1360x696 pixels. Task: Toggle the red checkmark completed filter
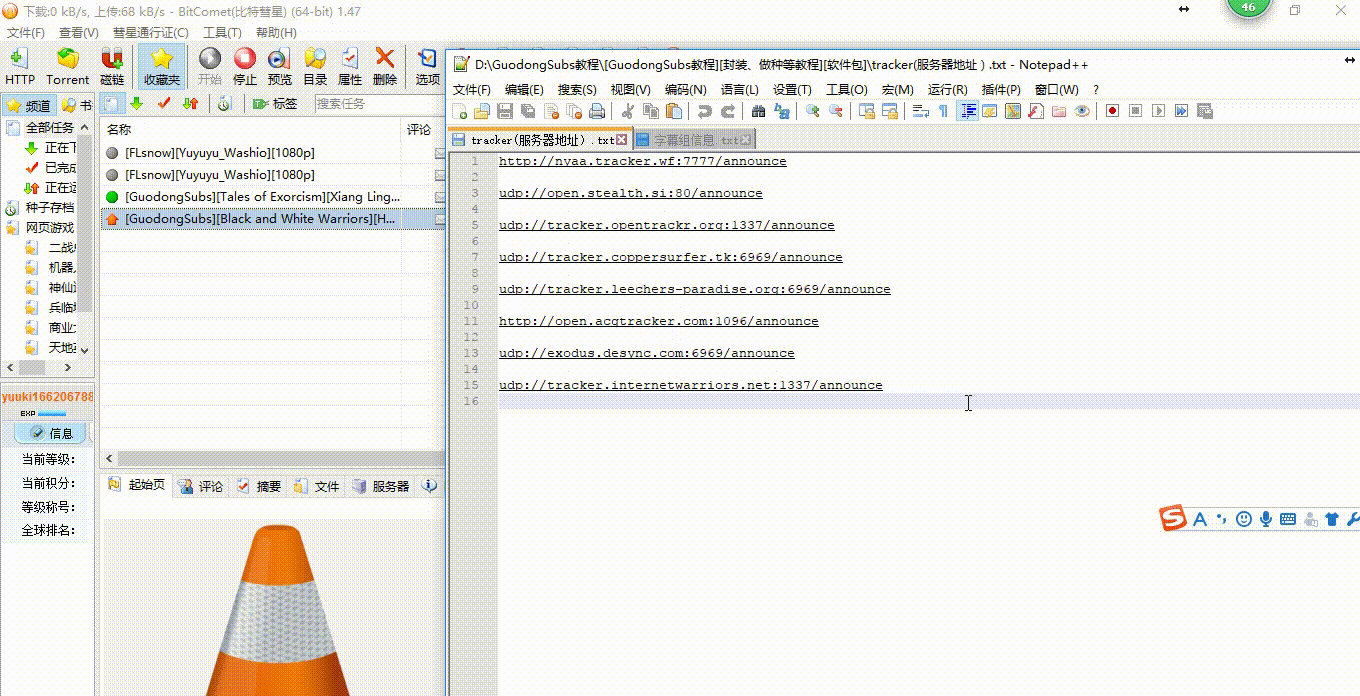click(164, 104)
